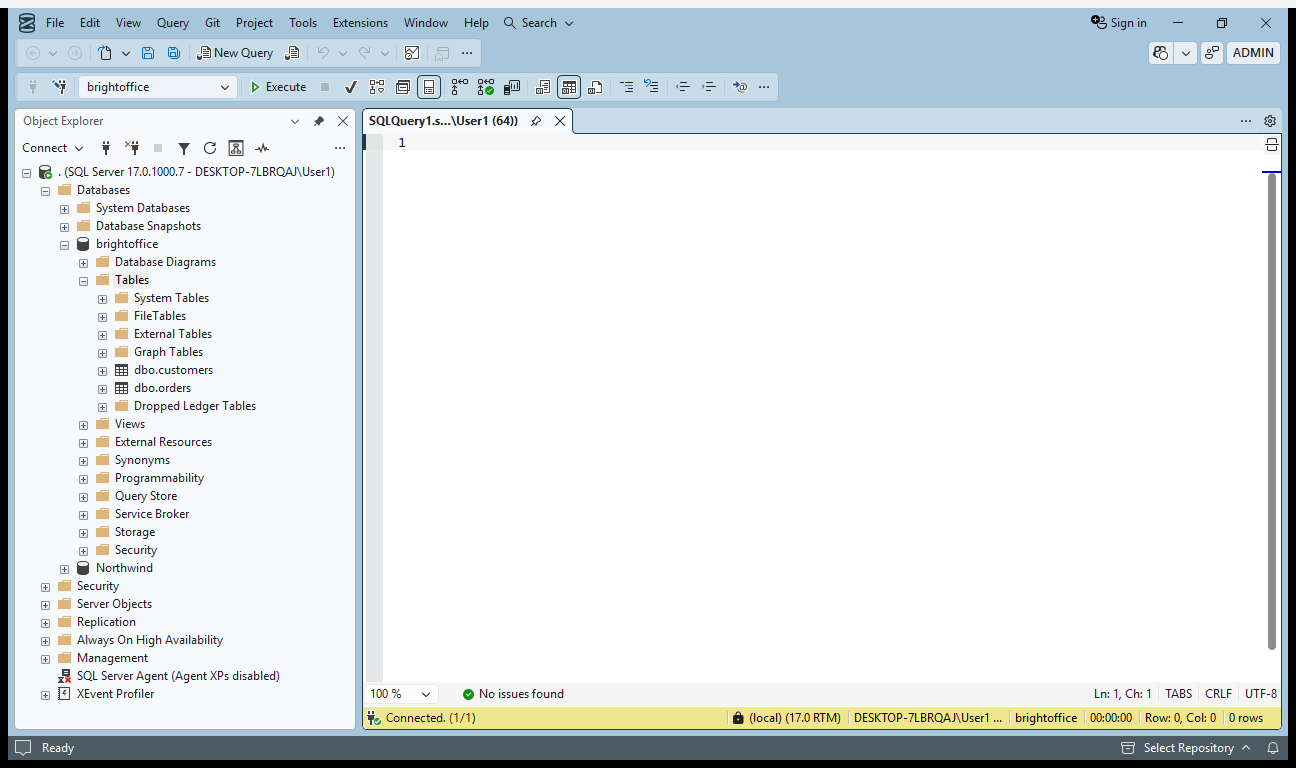
Task: Expand the dbo.customers table node
Action: click(x=102, y=370)
